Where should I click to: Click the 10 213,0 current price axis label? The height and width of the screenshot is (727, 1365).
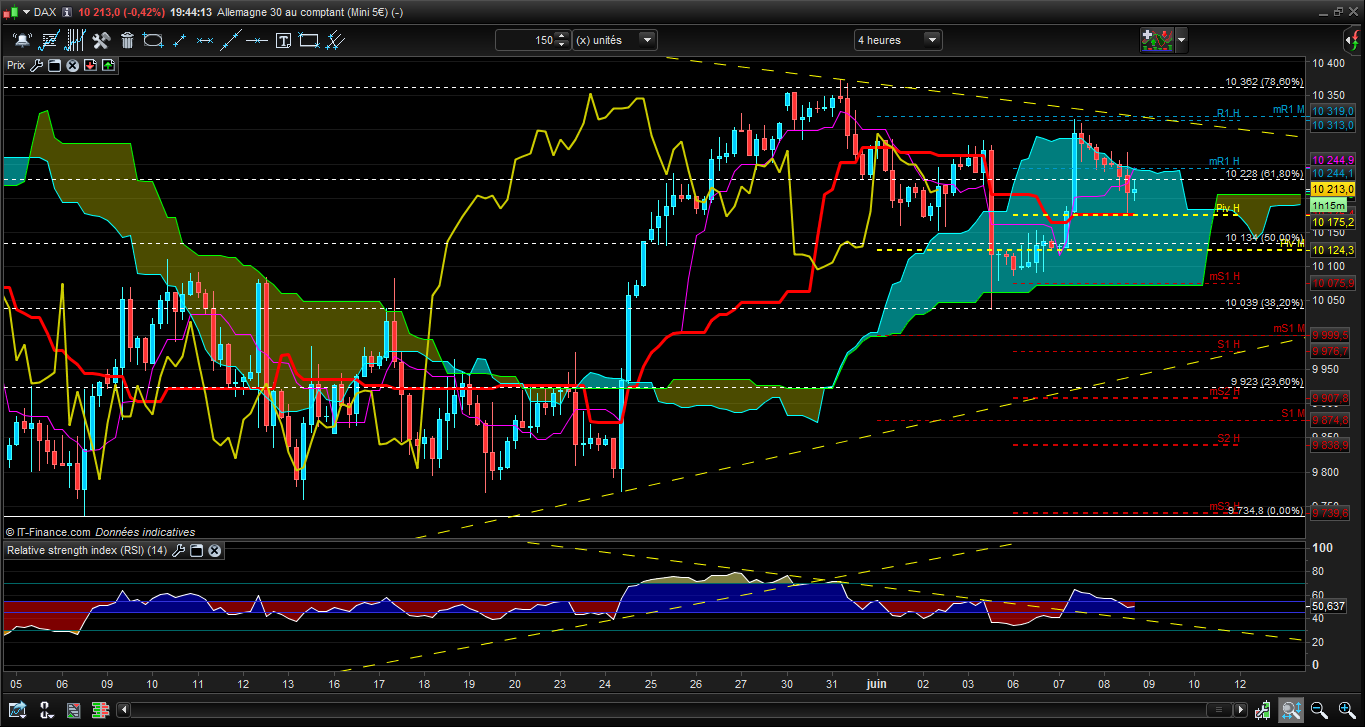click(x=1333, y=189)
